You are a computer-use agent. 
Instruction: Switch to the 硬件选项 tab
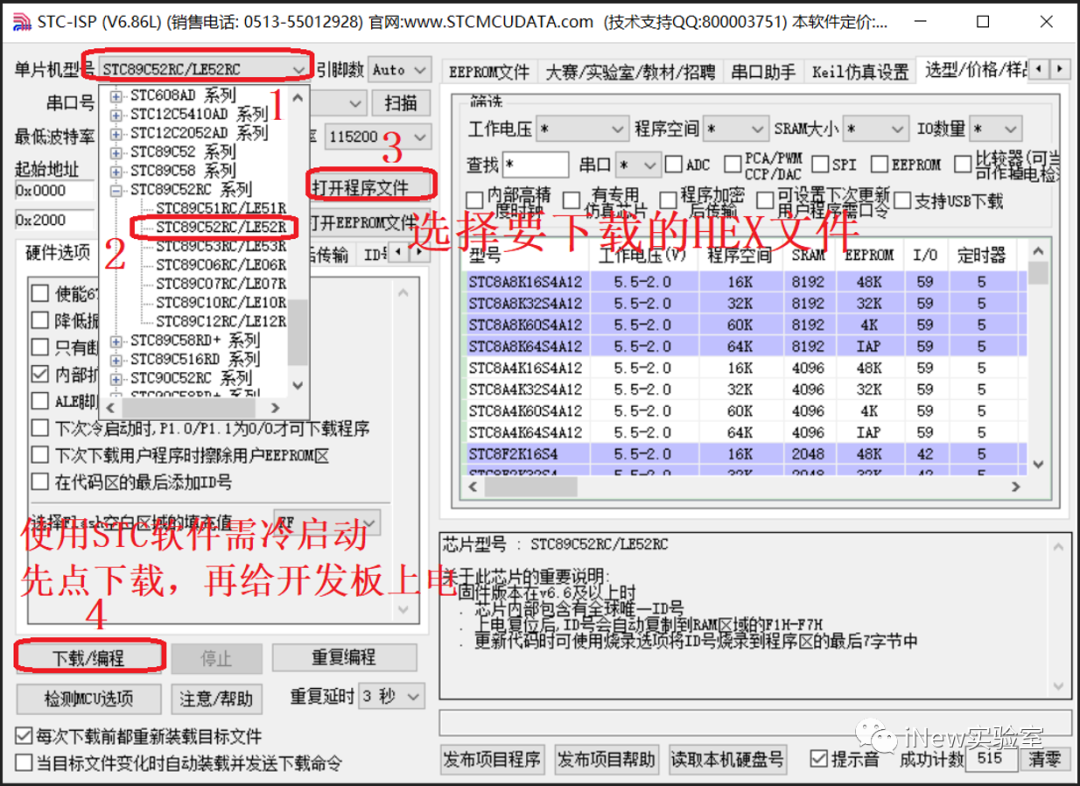click(58, 253)
